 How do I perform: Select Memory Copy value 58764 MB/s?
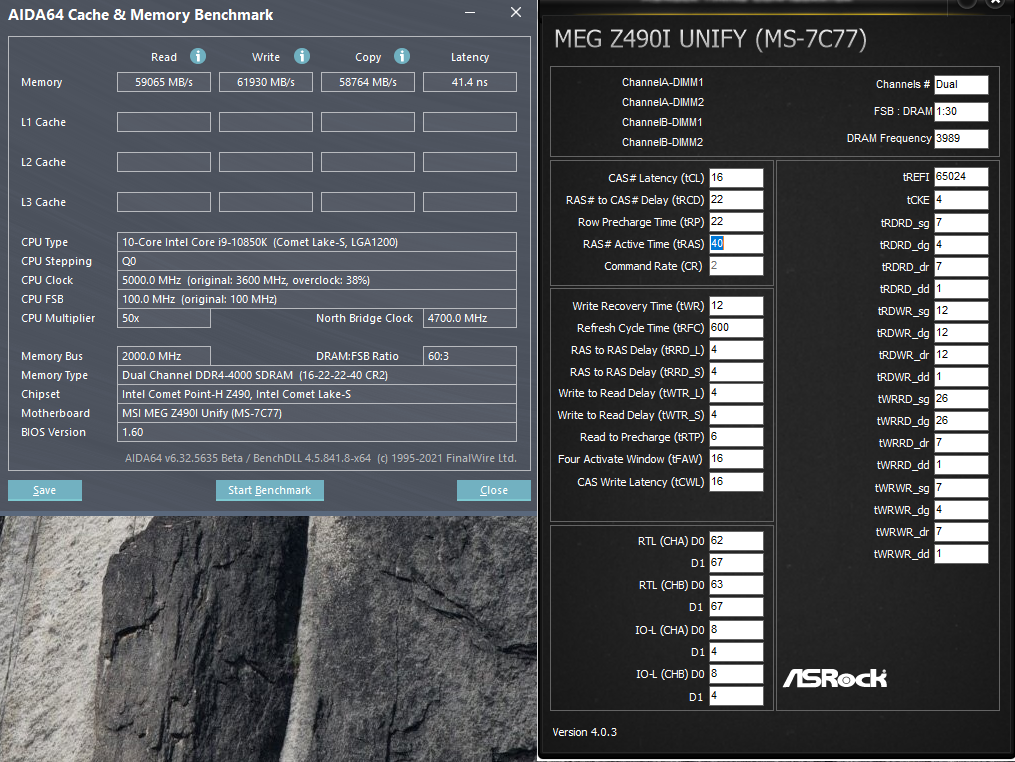point(368,82)
